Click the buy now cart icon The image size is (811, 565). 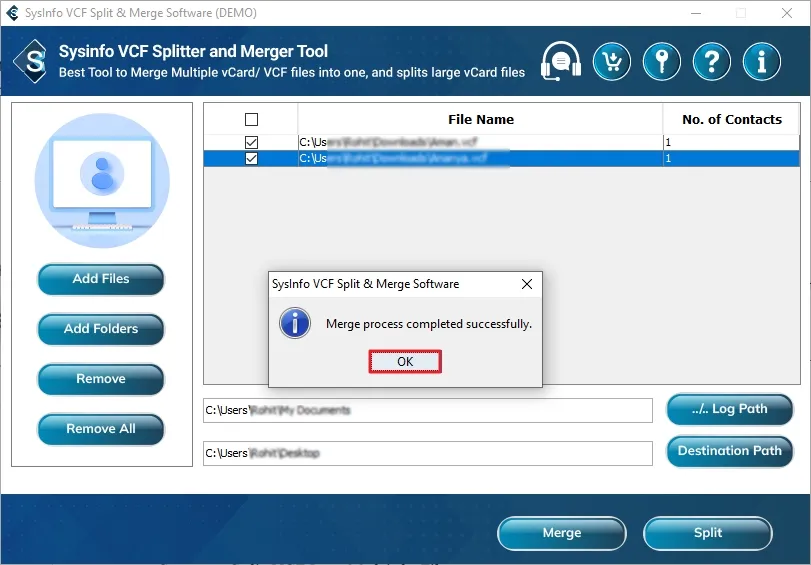coord(612,62)
